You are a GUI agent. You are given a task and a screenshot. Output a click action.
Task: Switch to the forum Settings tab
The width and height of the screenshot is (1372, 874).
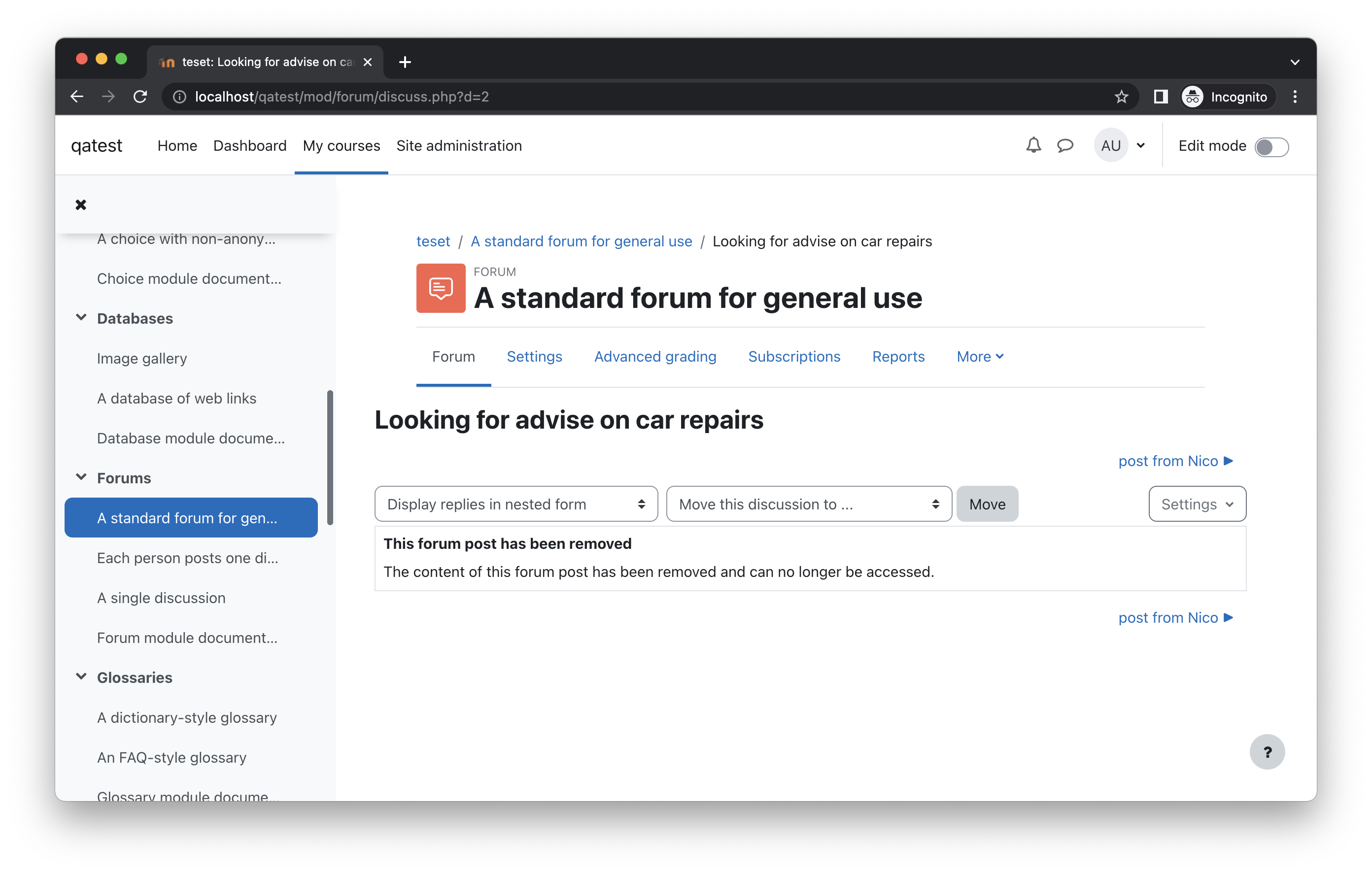click(x=534, y=357)
